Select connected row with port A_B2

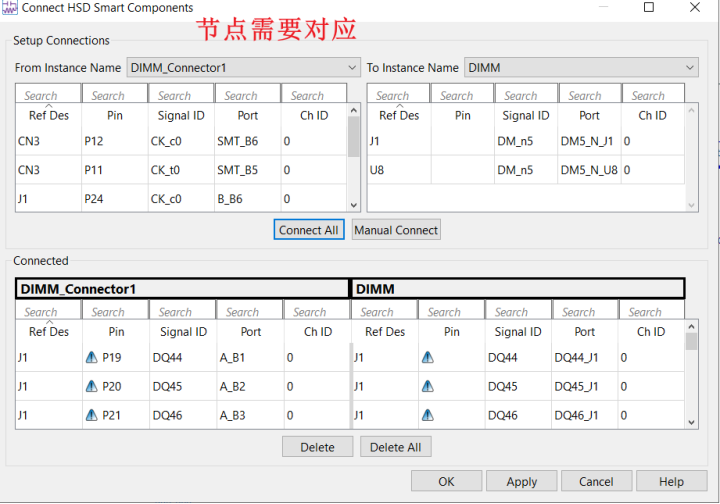350,386
